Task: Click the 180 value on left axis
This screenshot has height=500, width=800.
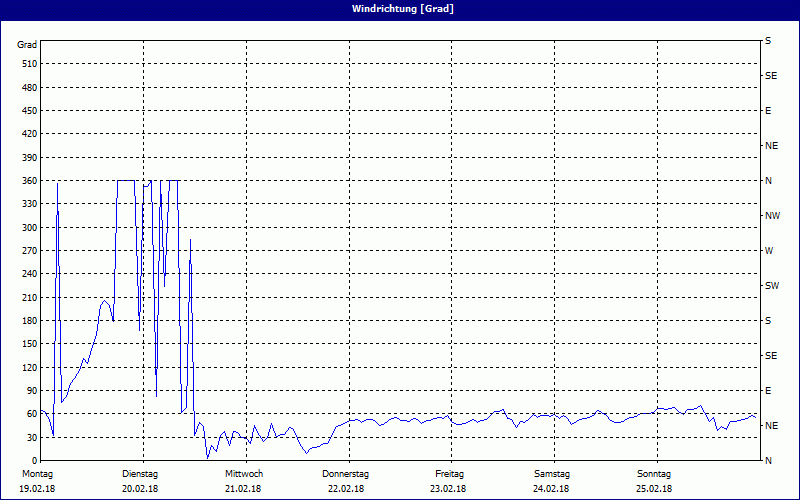Action: pyautogui.click(x=28, y=321)
